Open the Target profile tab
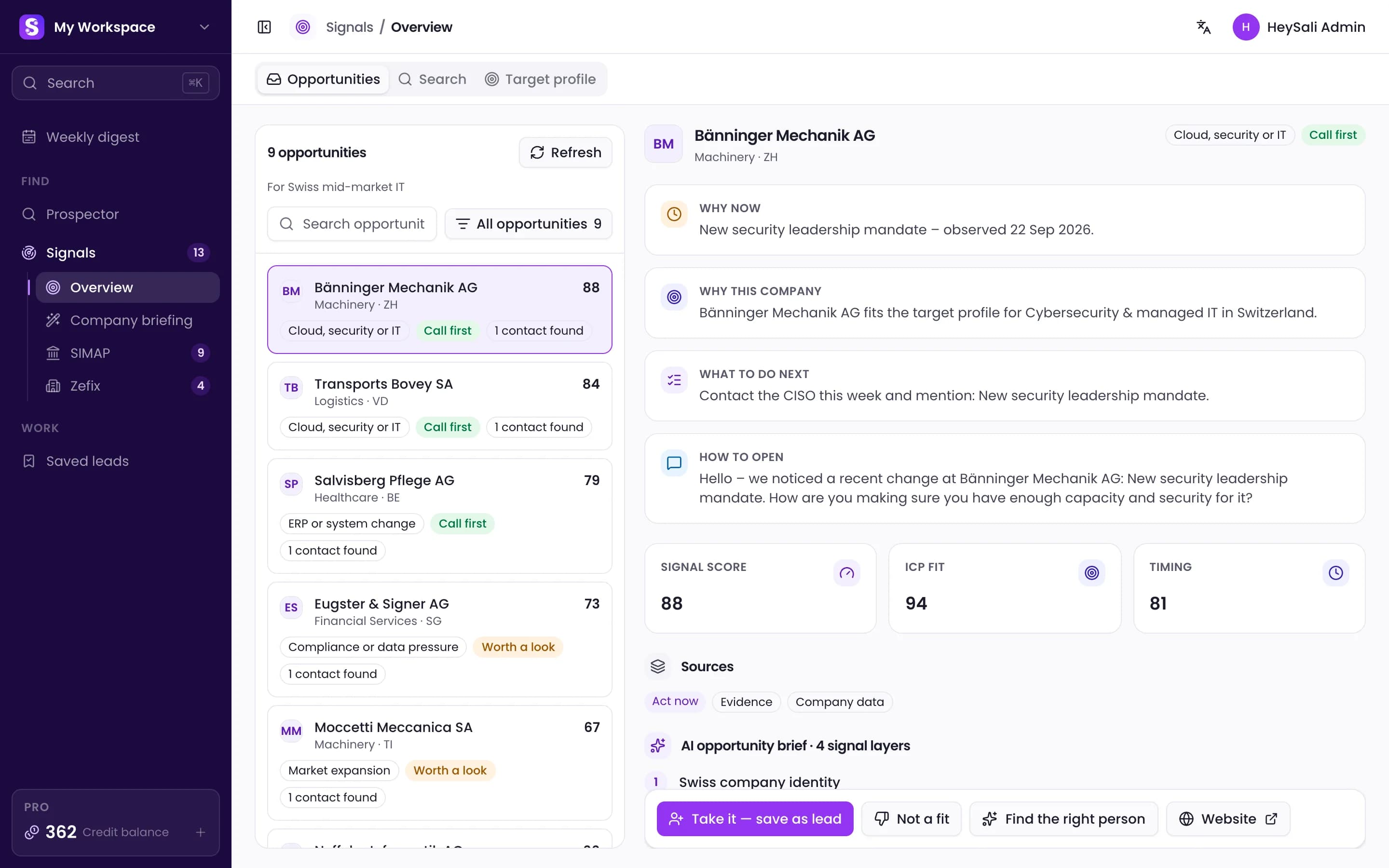Screen dimensions: 1389x868 (541, 79)
